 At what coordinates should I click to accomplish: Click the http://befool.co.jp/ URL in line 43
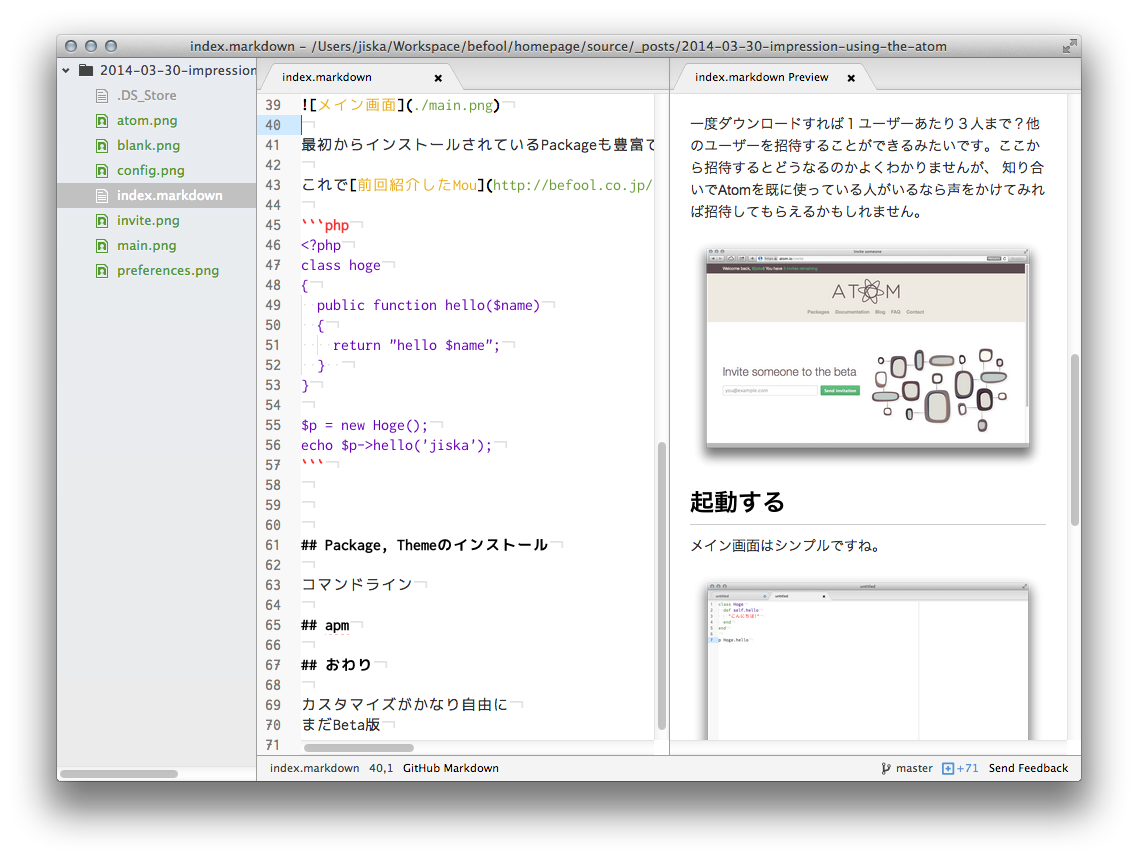572,185
